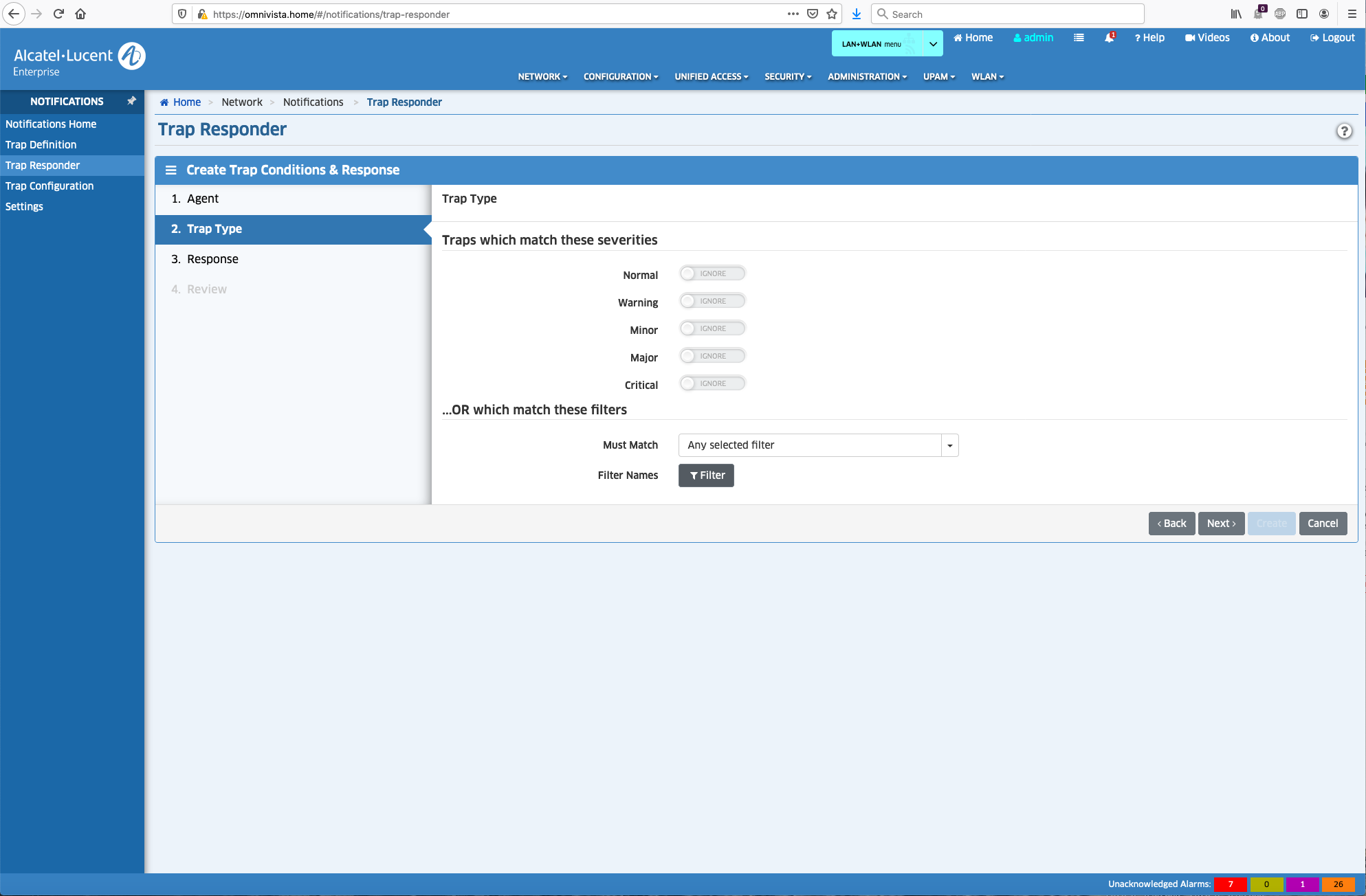This screenshot has height=896, width=1366.
Task: Click the Filter button
Action: [706, 475]
